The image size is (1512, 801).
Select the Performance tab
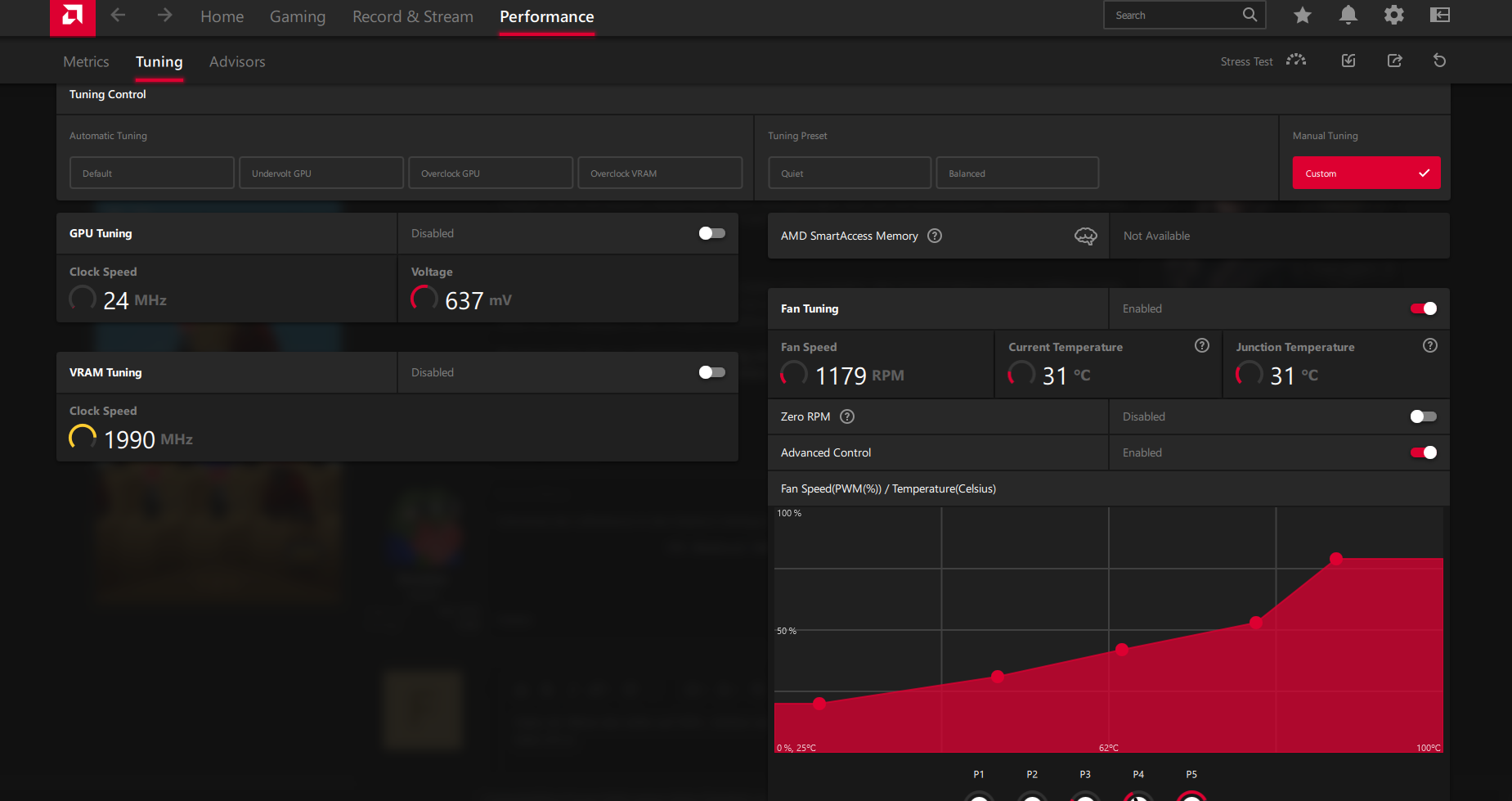[x=547, y=16]
